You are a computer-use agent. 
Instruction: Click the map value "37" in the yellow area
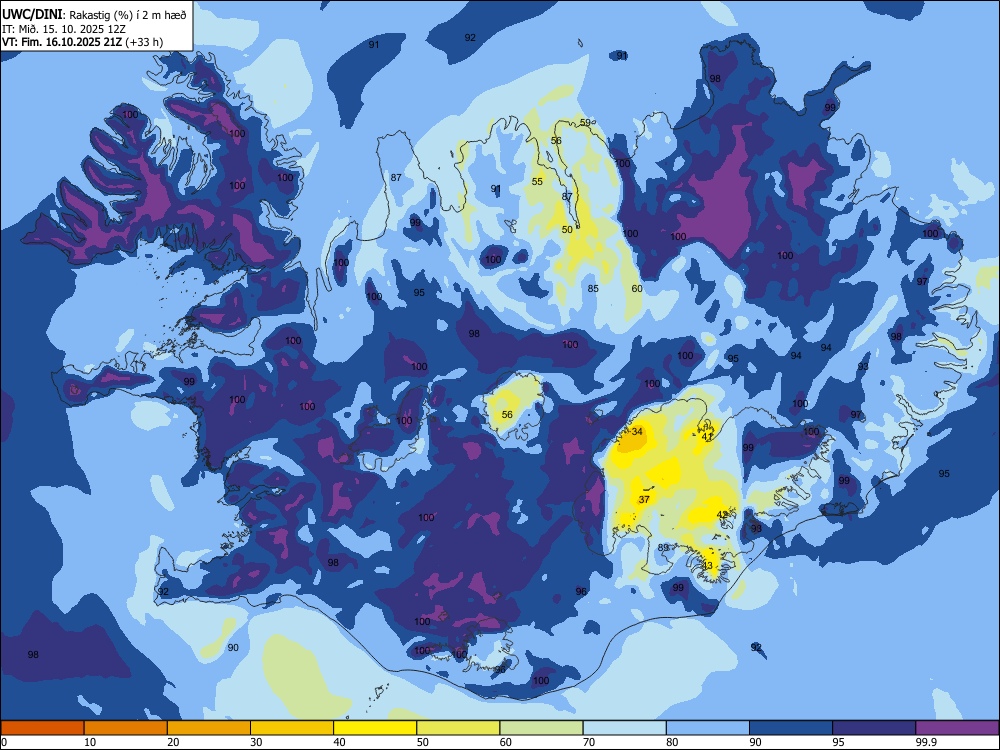(x=644, y=499)
